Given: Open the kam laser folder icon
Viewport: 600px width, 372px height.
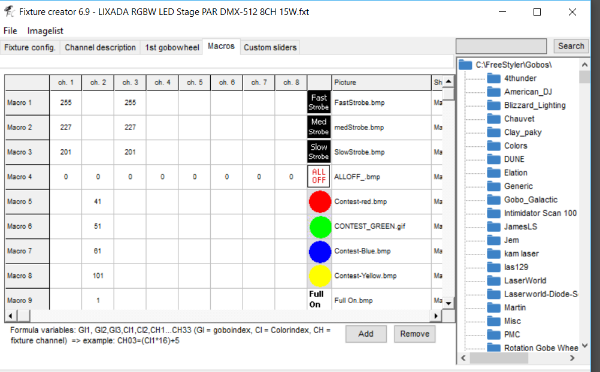Looking at the screenshot, I should [494, 254].
